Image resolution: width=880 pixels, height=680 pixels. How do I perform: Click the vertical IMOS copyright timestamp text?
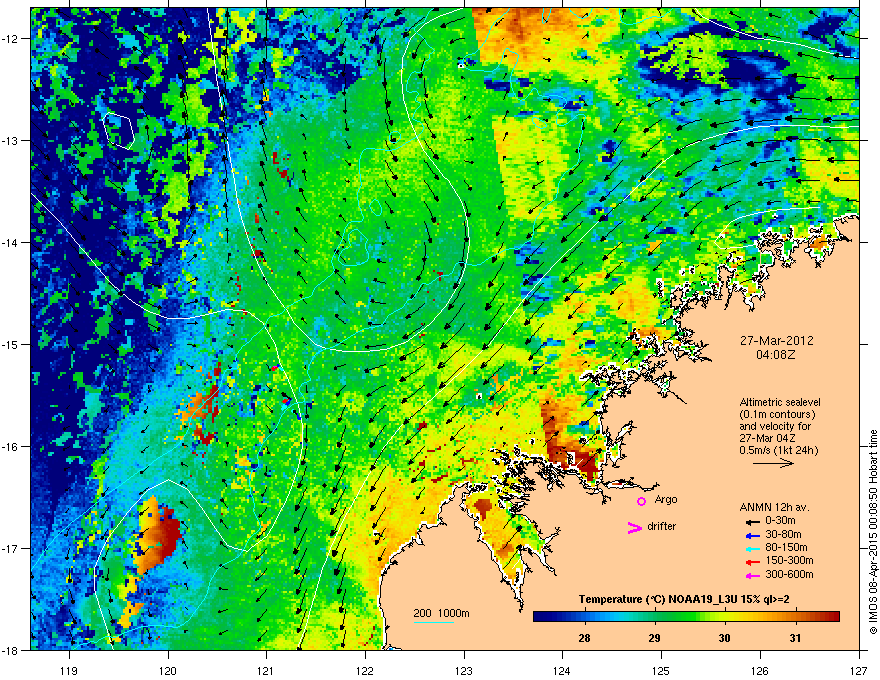[x=873, y=532]
